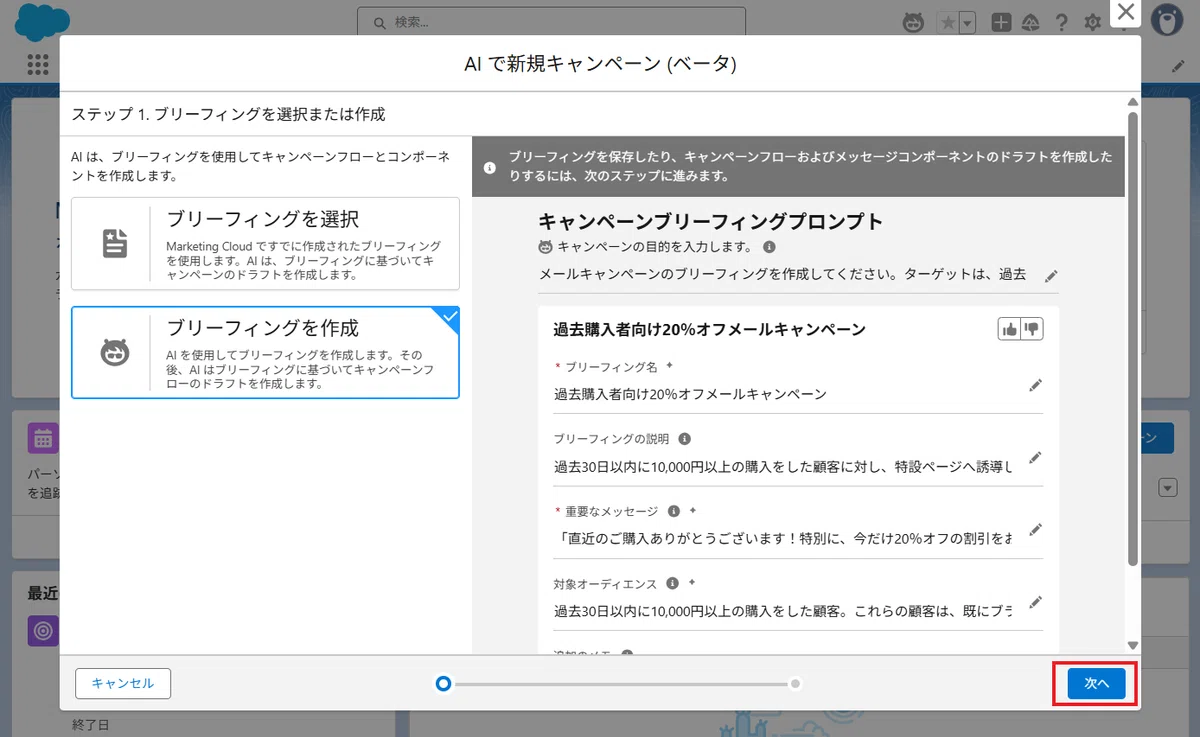The height and width of the screenshot is (737, 1200).
Task: Click the edit pencil on the background page header
Action: tap(1178, 65)
